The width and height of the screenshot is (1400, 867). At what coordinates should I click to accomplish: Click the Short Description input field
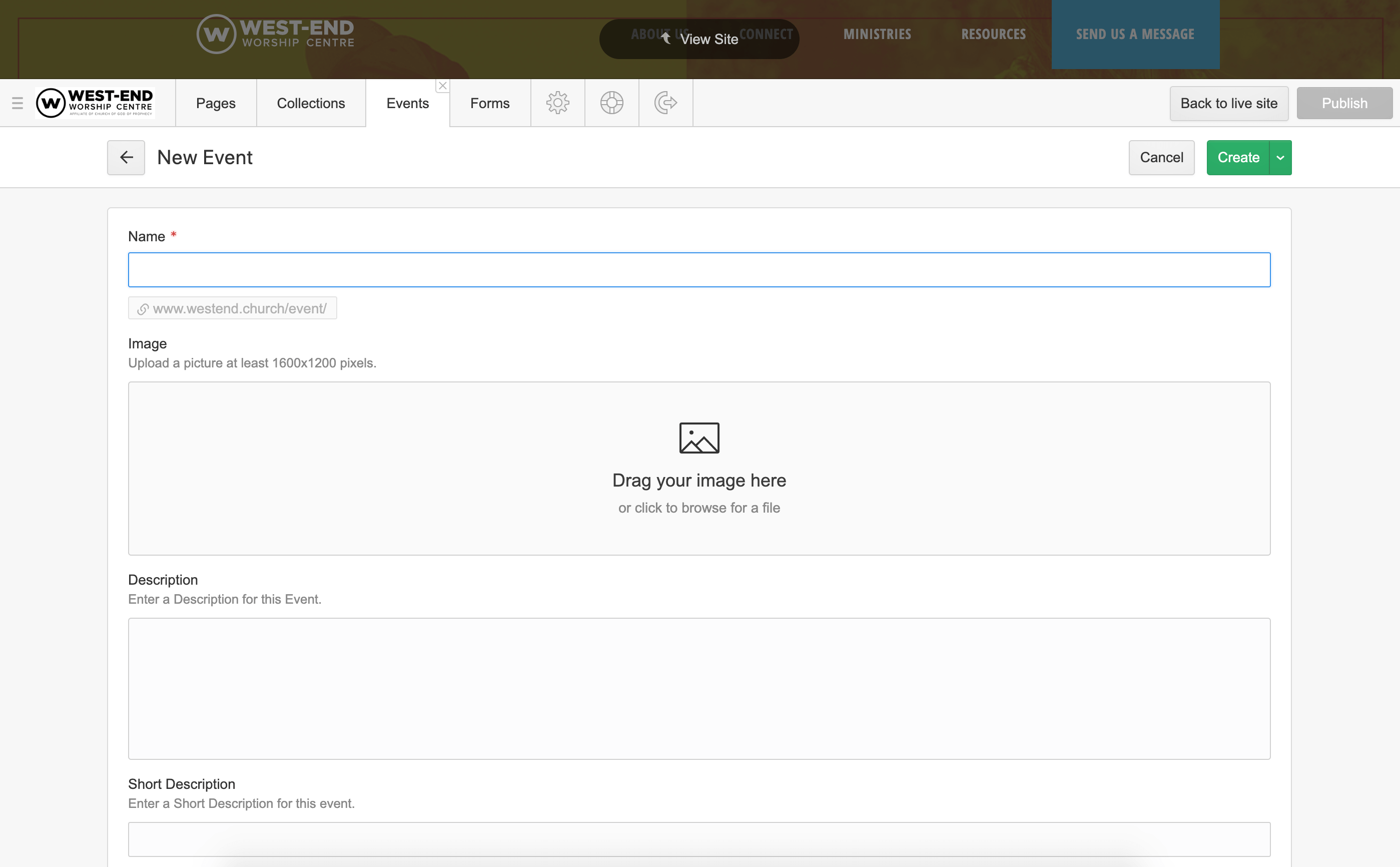pos(699,839)
